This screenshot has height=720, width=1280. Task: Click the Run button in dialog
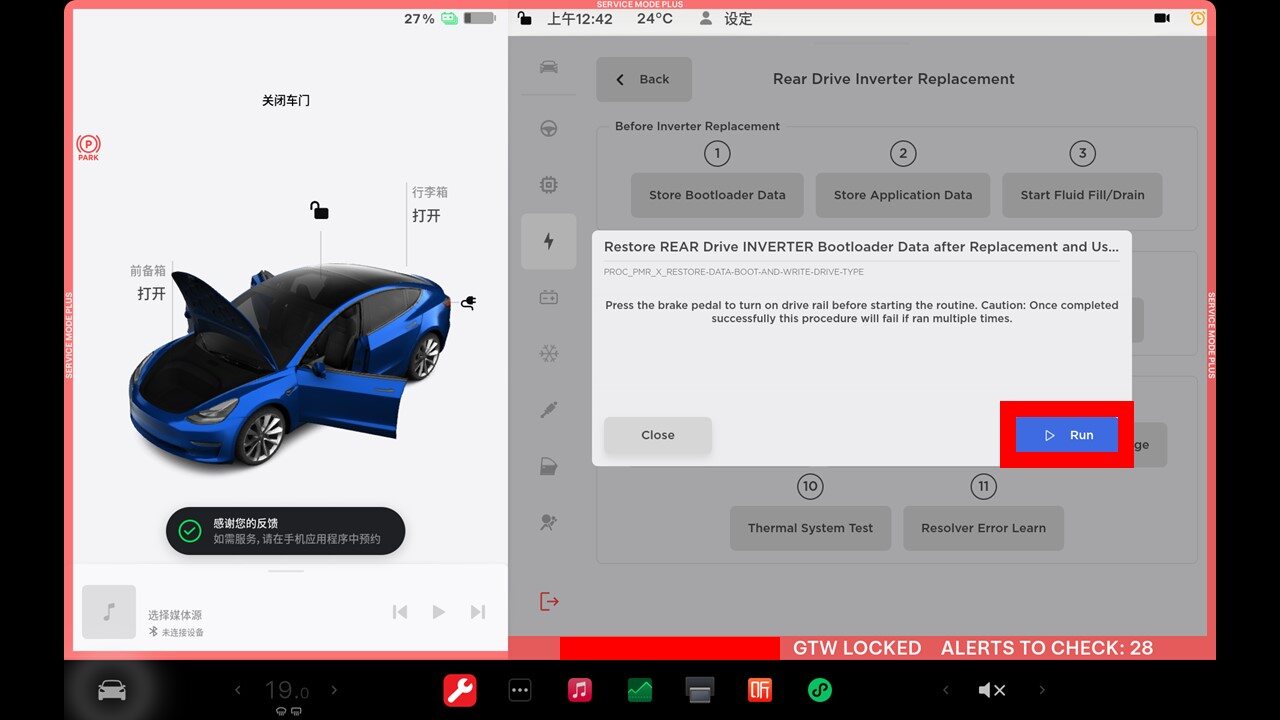pyautogui.click(x=1067, y=435)
